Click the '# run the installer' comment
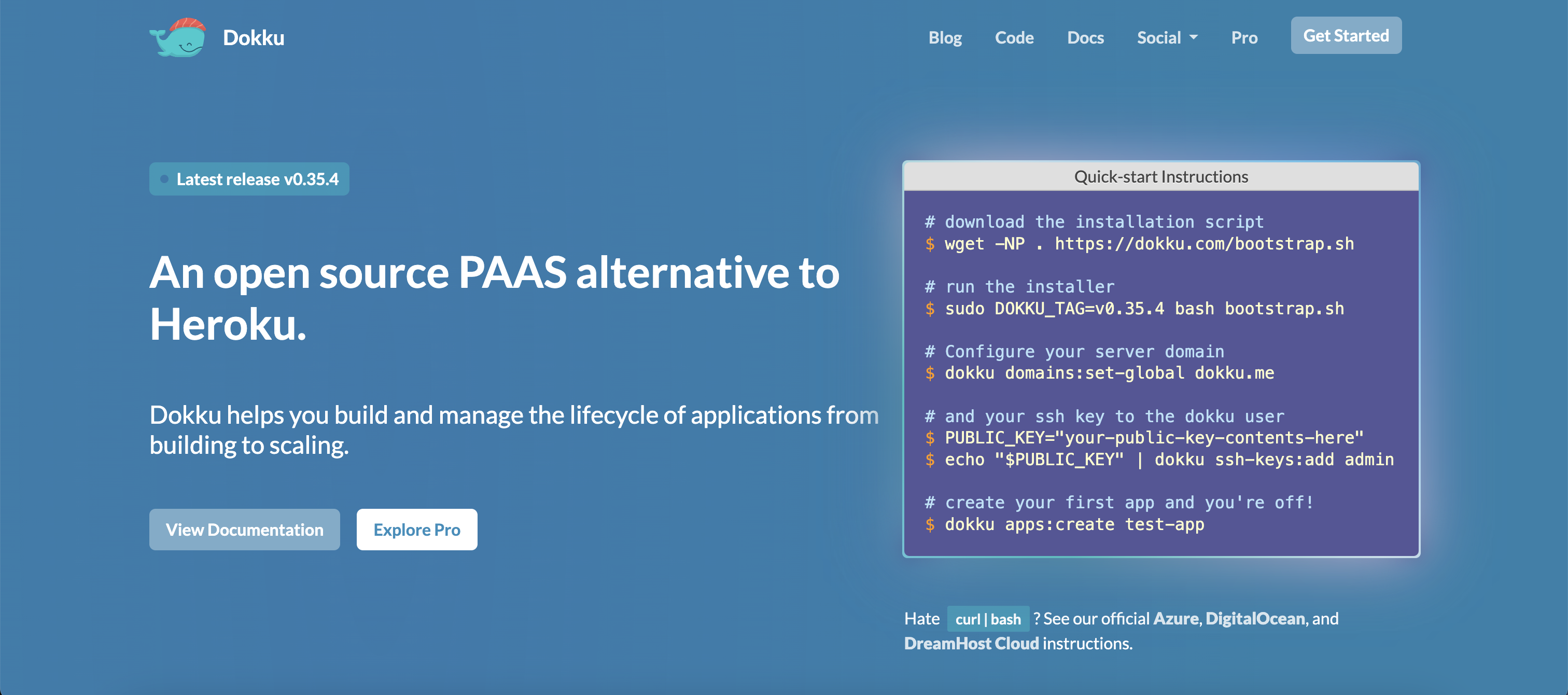1568x695 pixels. 1019,286
